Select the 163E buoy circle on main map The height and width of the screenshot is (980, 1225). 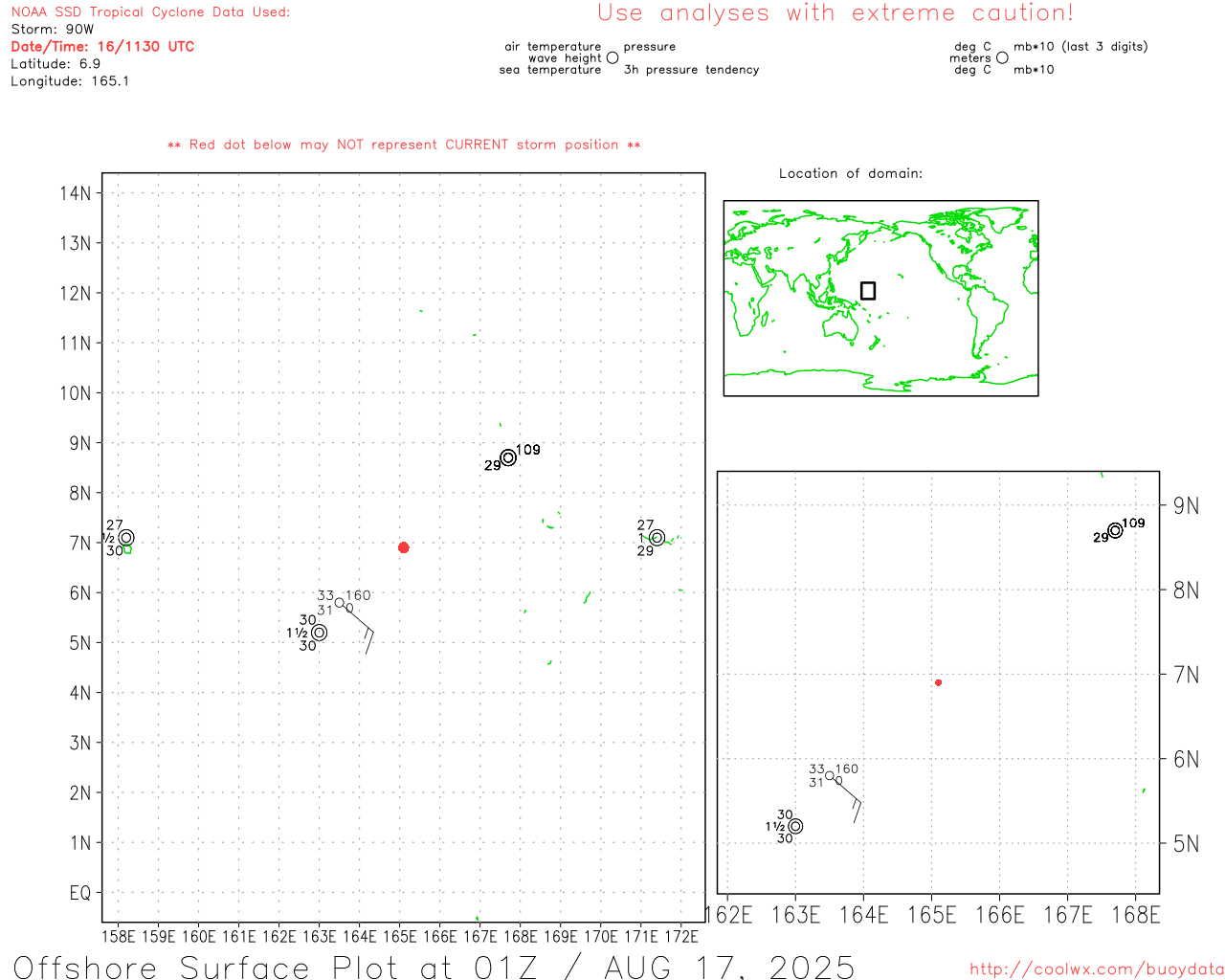coord(320,633)
